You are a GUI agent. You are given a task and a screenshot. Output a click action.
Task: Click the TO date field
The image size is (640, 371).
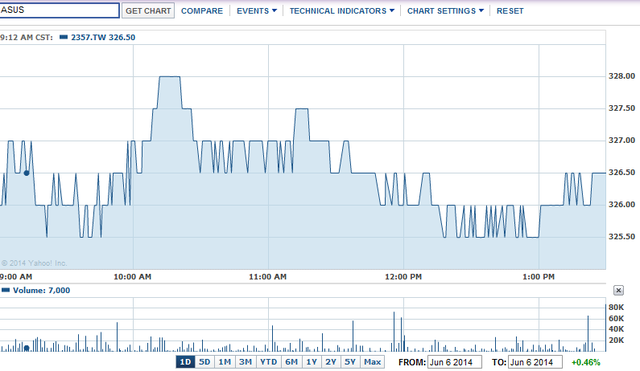click(x=535, y=362)
